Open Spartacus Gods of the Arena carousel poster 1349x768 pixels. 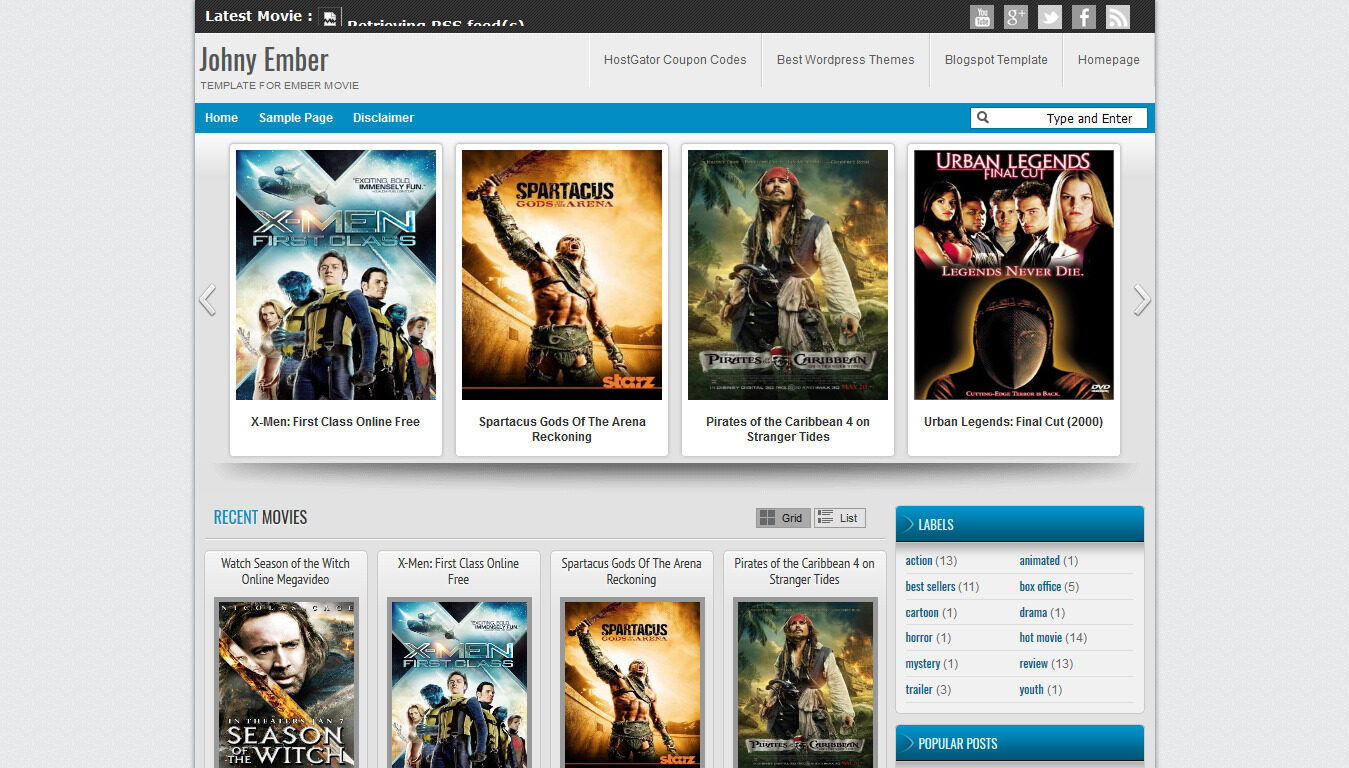562,275
